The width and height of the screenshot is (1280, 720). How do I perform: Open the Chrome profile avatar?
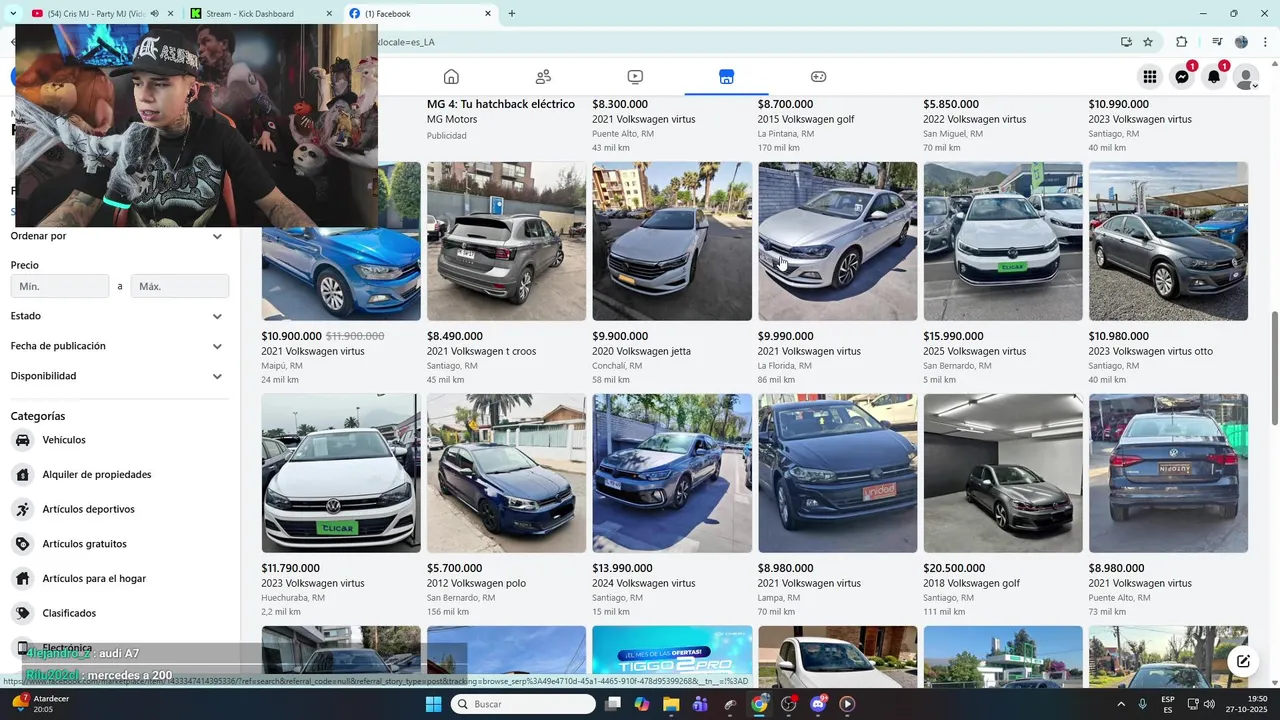tap(1241, 42)
